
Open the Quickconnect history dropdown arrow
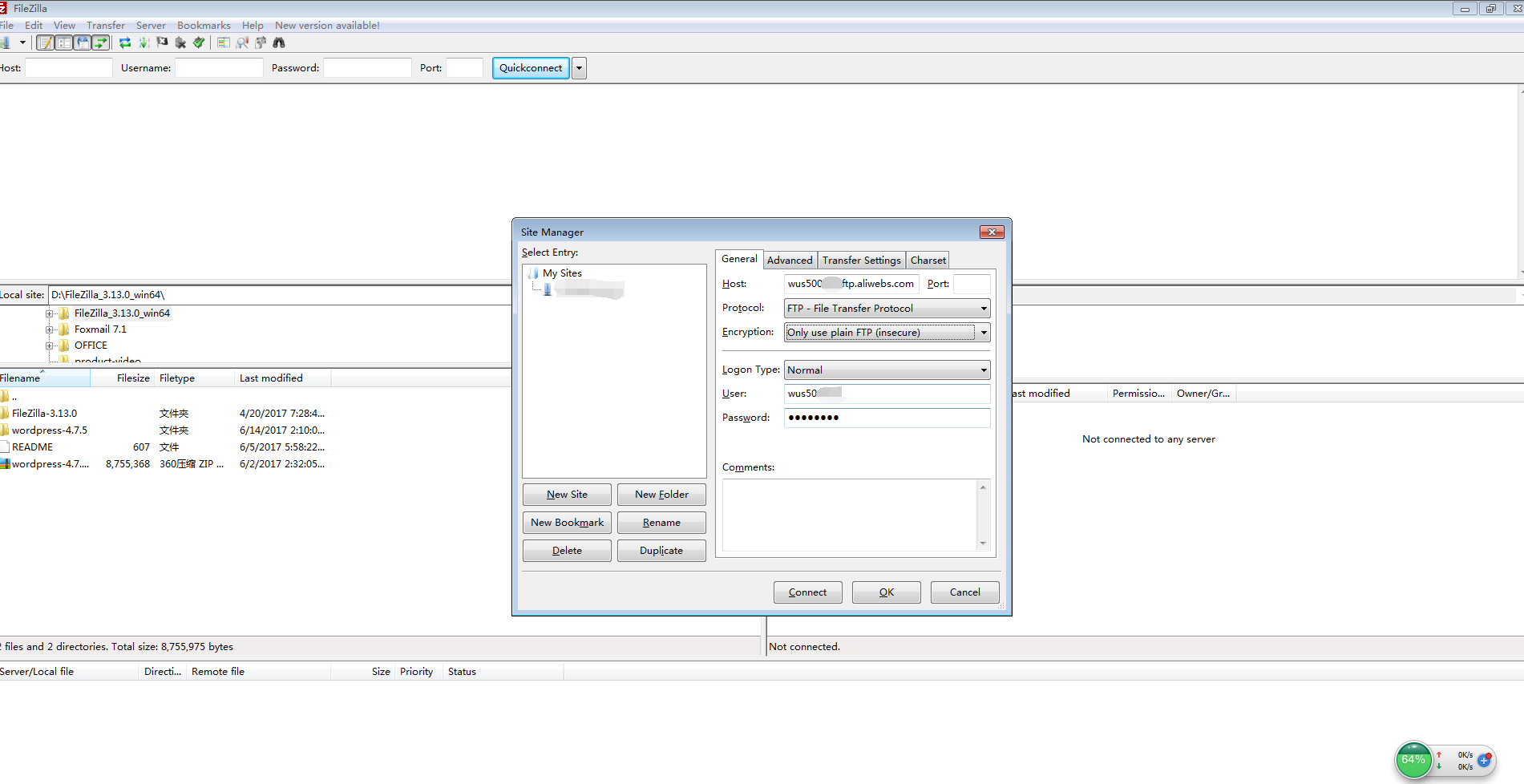579,68
